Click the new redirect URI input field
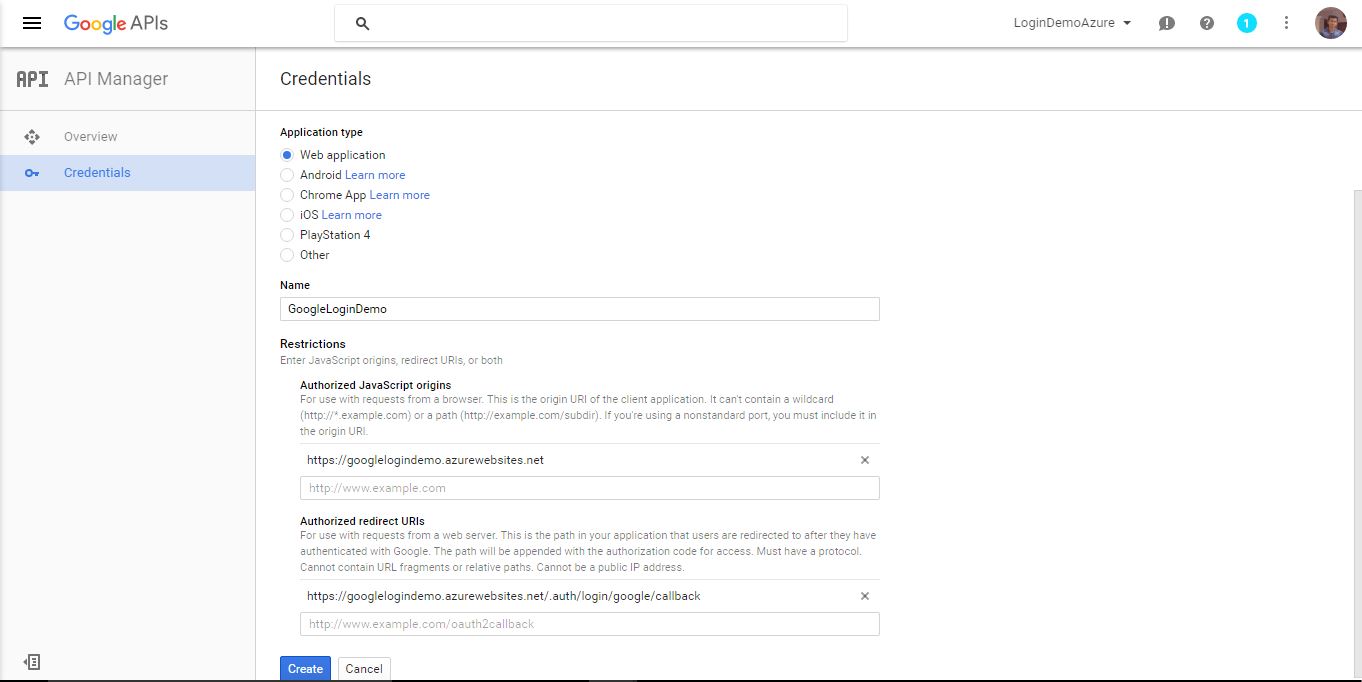Screen dimensions: 1362x682 590,624
